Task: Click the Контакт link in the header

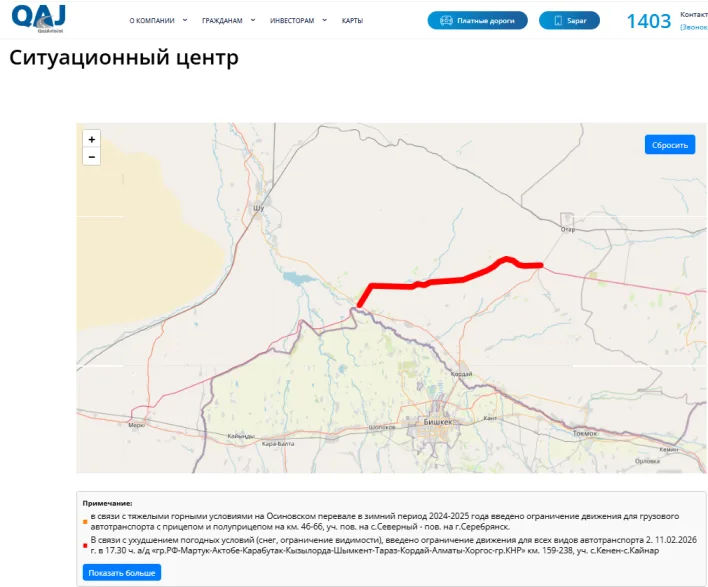Action: pos(694,14)
